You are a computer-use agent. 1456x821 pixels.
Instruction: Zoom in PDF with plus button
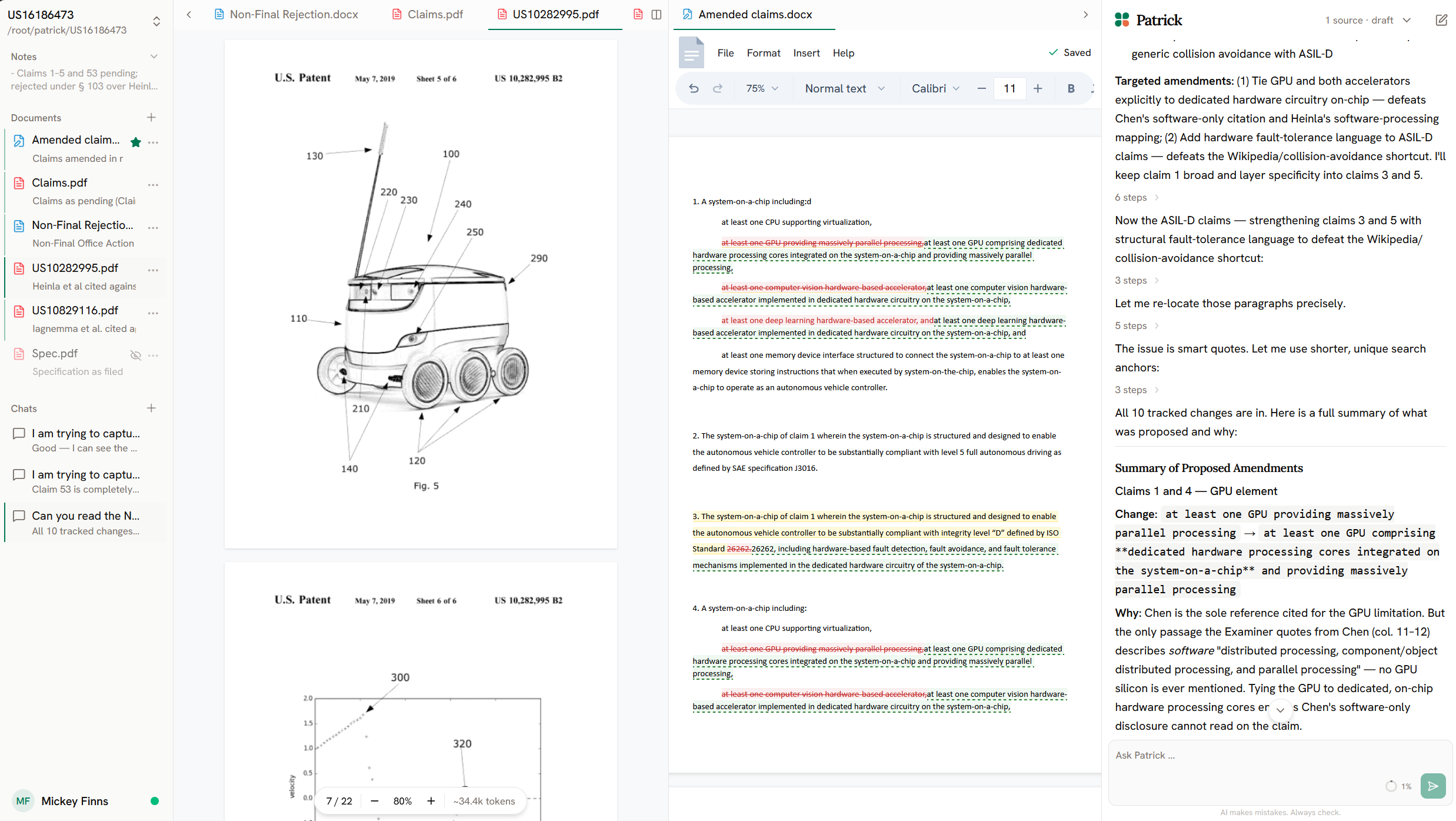tap(431, 801)
